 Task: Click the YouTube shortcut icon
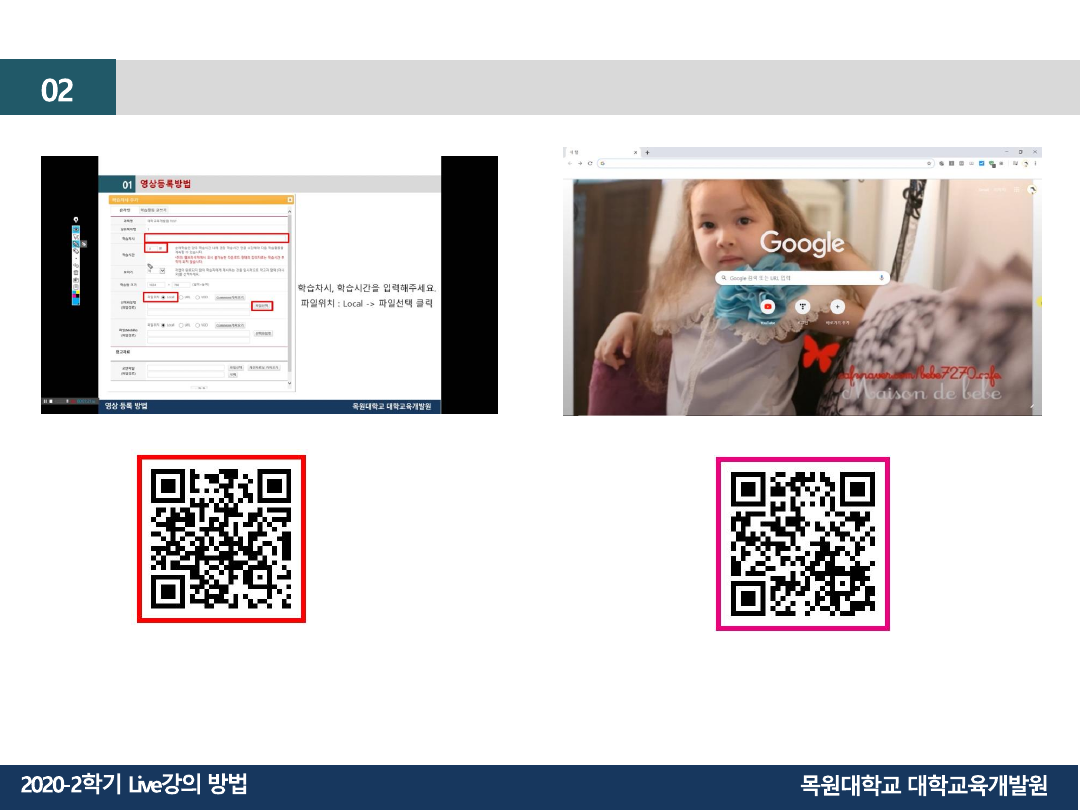[x=768, y=307]
